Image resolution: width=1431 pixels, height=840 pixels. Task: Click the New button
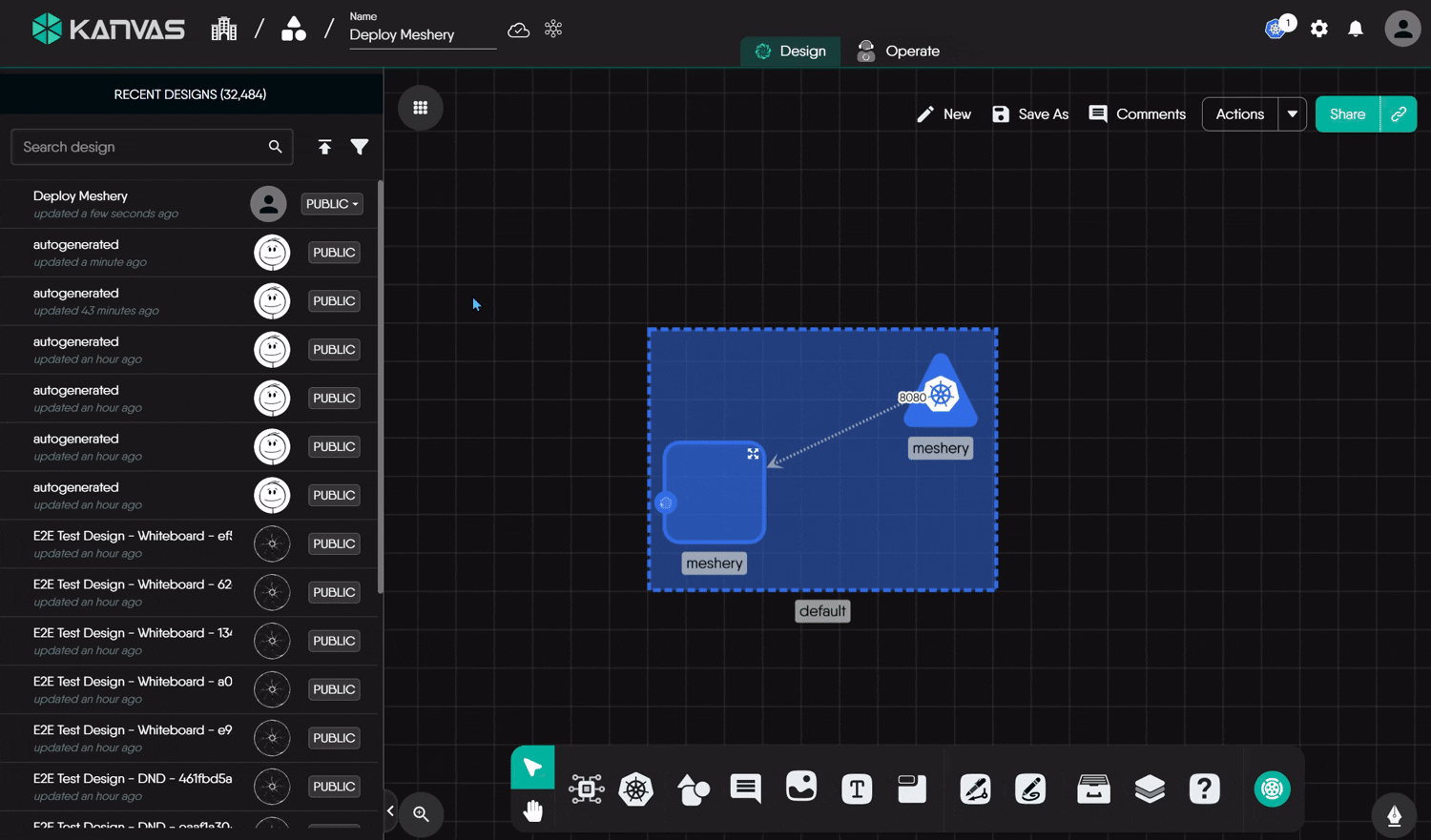click(x=944, y=113)
